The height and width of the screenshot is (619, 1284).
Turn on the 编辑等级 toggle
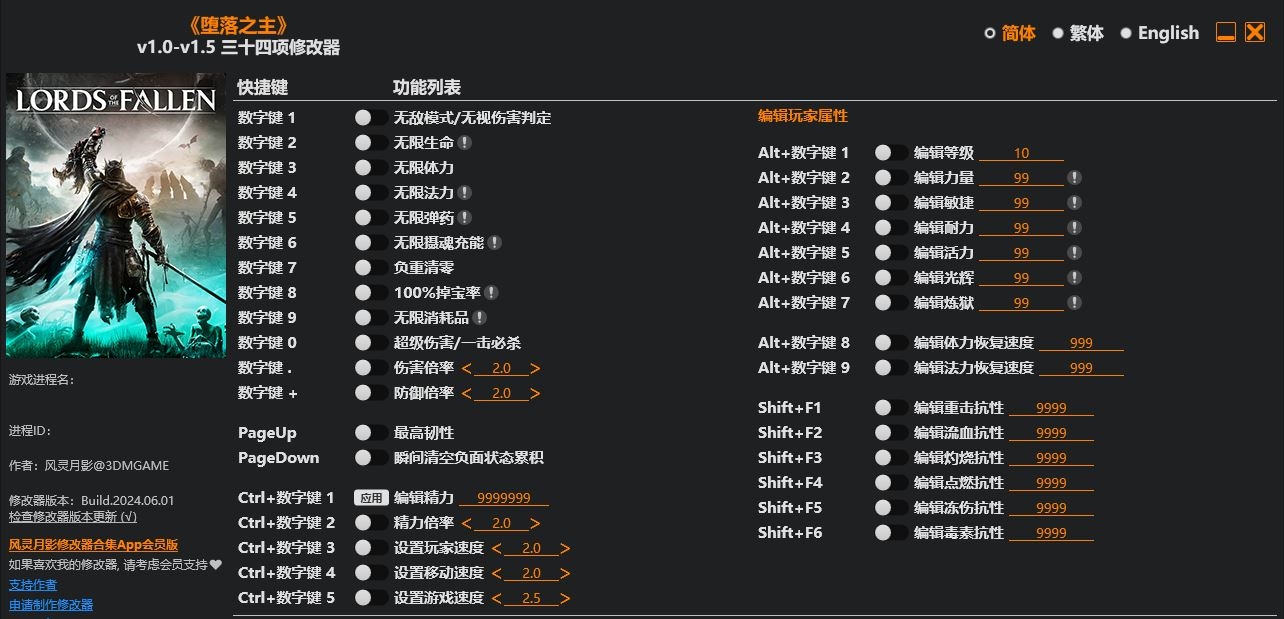[891, 153]
